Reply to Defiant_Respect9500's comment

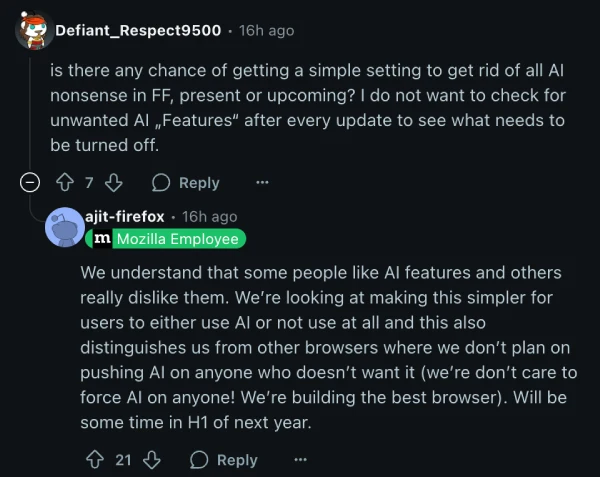(186, 183)
